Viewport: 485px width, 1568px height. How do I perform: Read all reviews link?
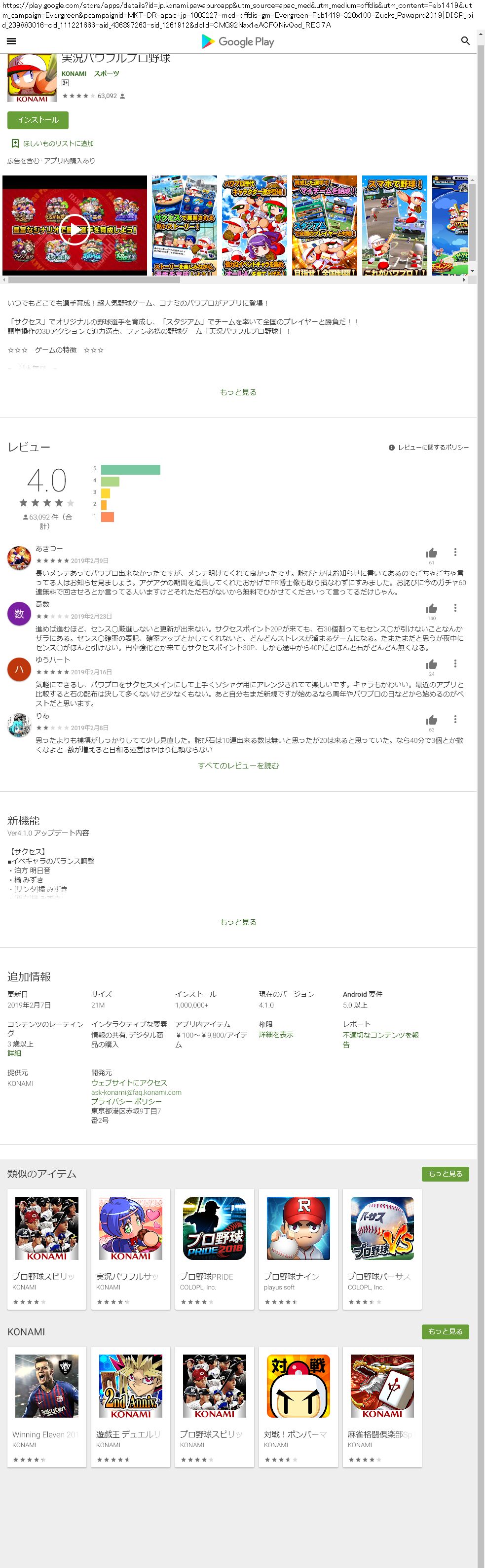238,766
